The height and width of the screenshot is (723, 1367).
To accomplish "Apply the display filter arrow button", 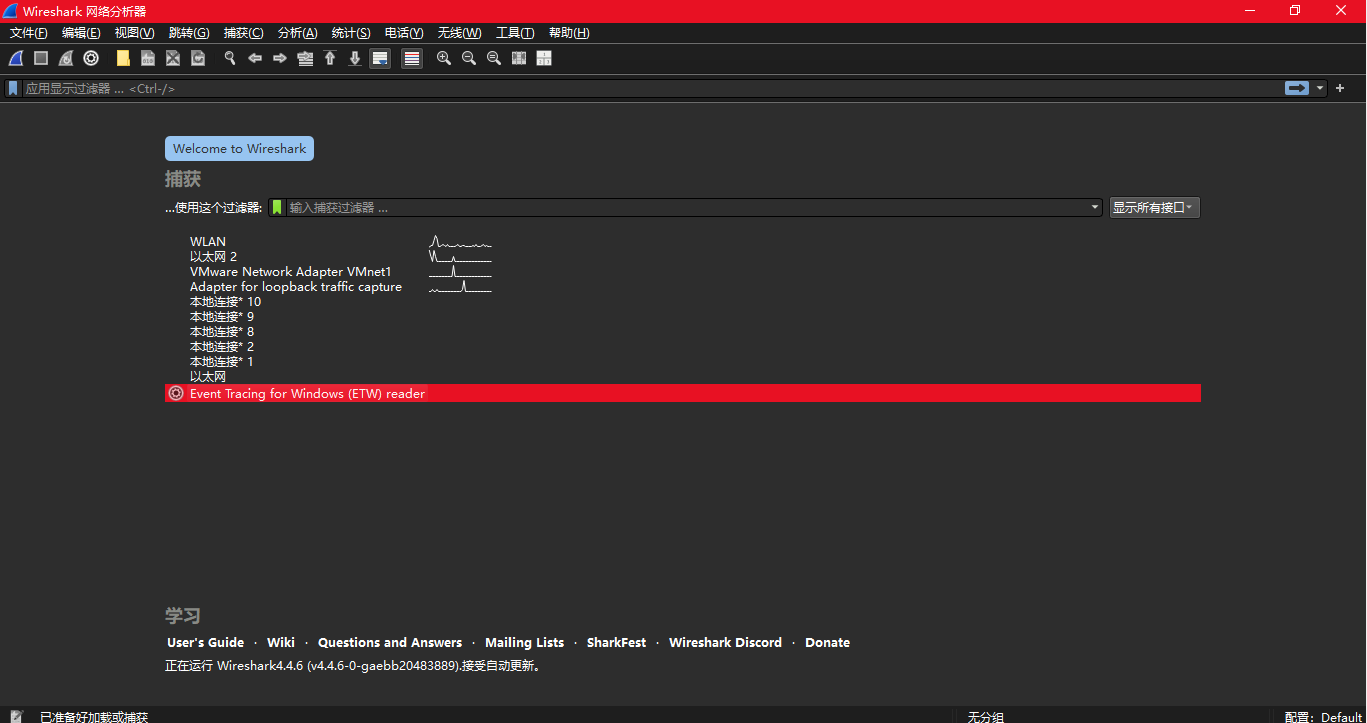I will [1297, 88].
